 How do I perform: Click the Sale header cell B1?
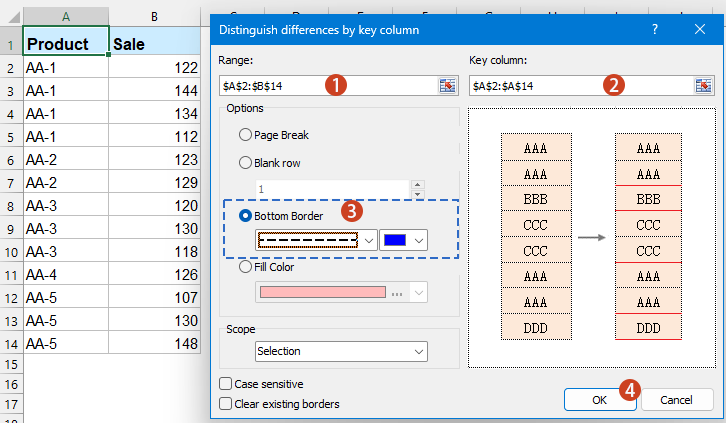154,44
